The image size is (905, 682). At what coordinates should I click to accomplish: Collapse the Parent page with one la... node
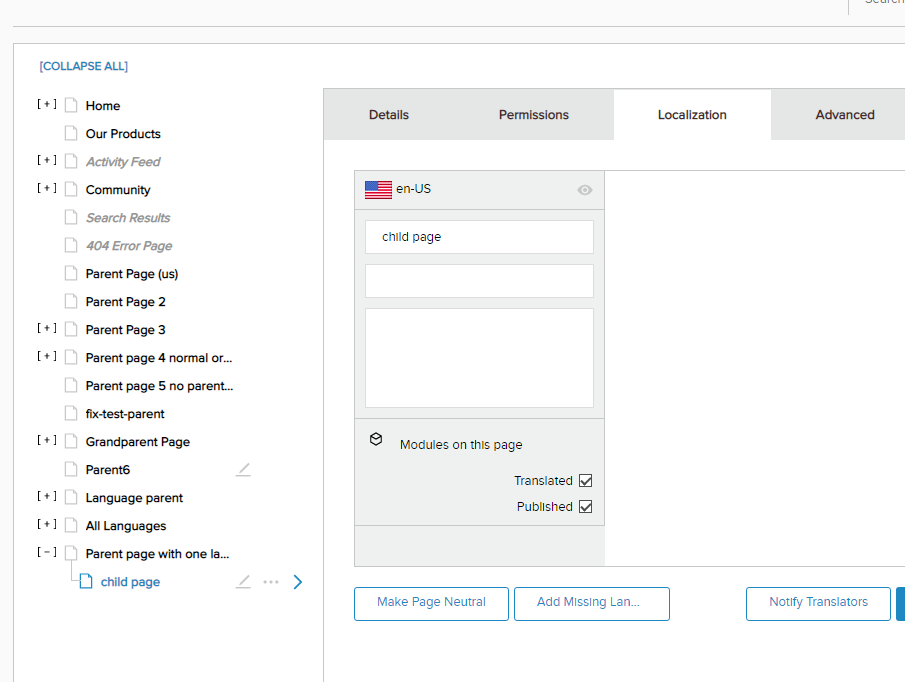click(46, 553)
